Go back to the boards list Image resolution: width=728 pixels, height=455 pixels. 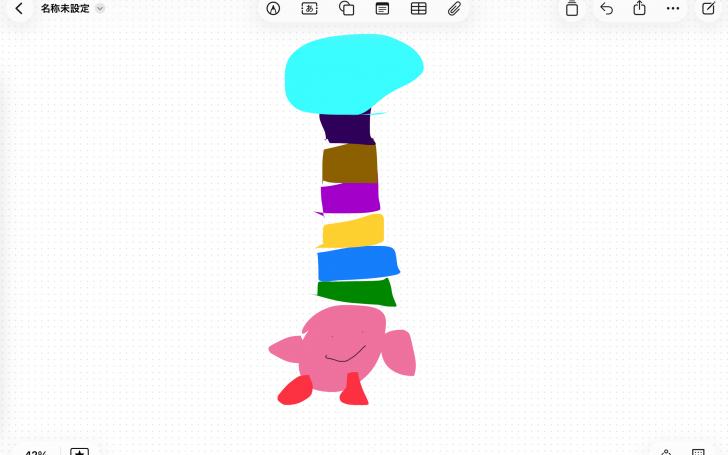pyautogui.click(x=19, y=8)
